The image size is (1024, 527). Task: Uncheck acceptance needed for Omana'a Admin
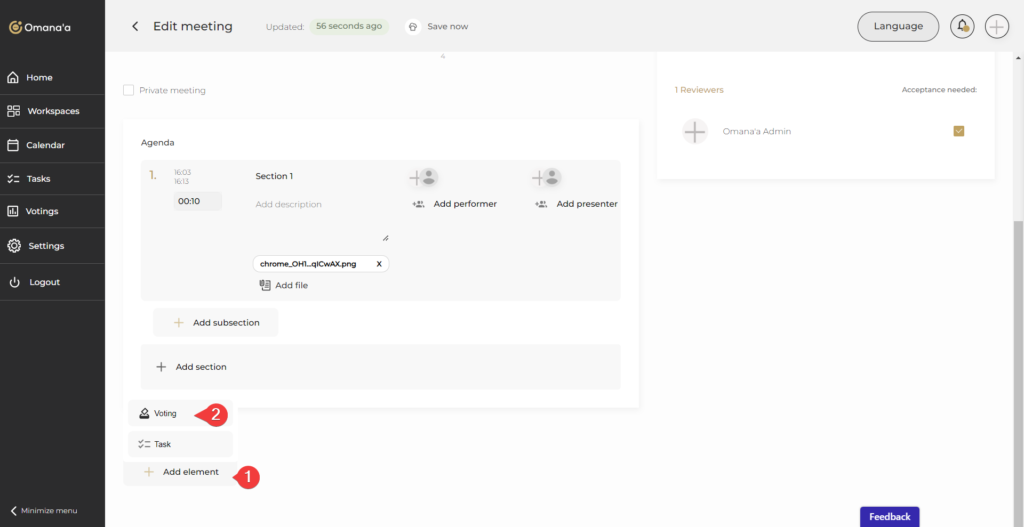[958, 131]
